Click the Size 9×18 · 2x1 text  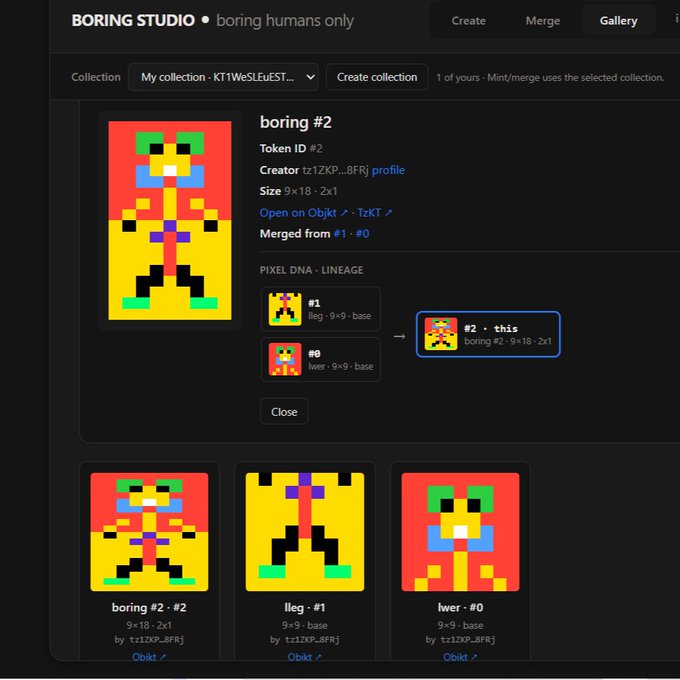(x=298, y=191)
